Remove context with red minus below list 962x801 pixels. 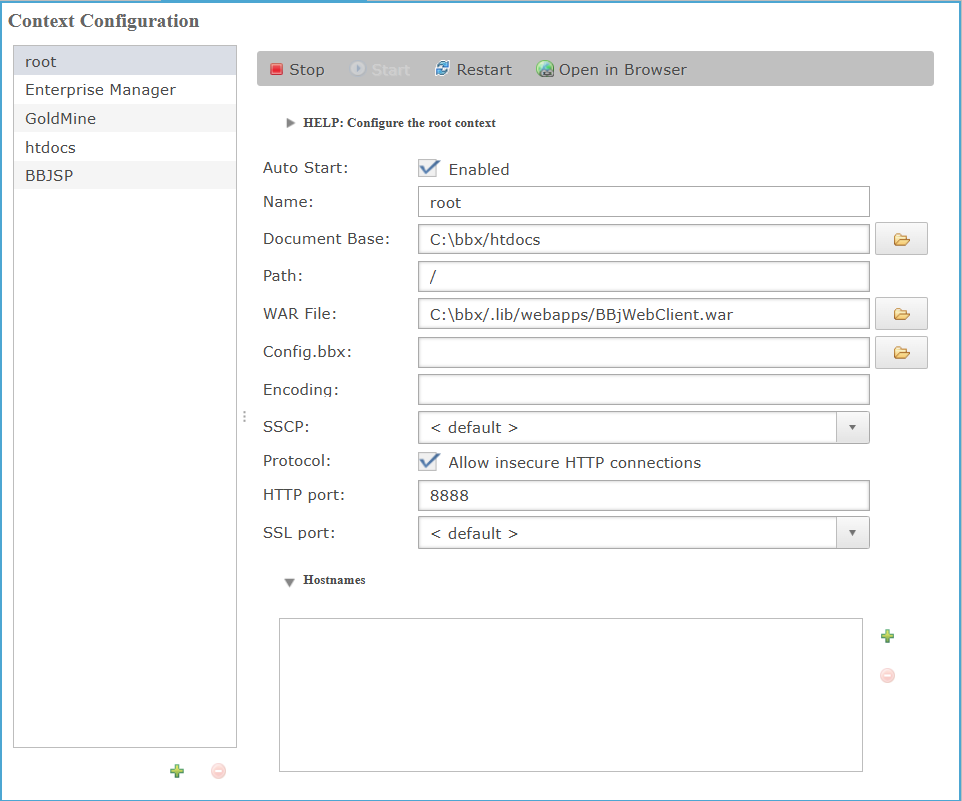click(218, 771)
